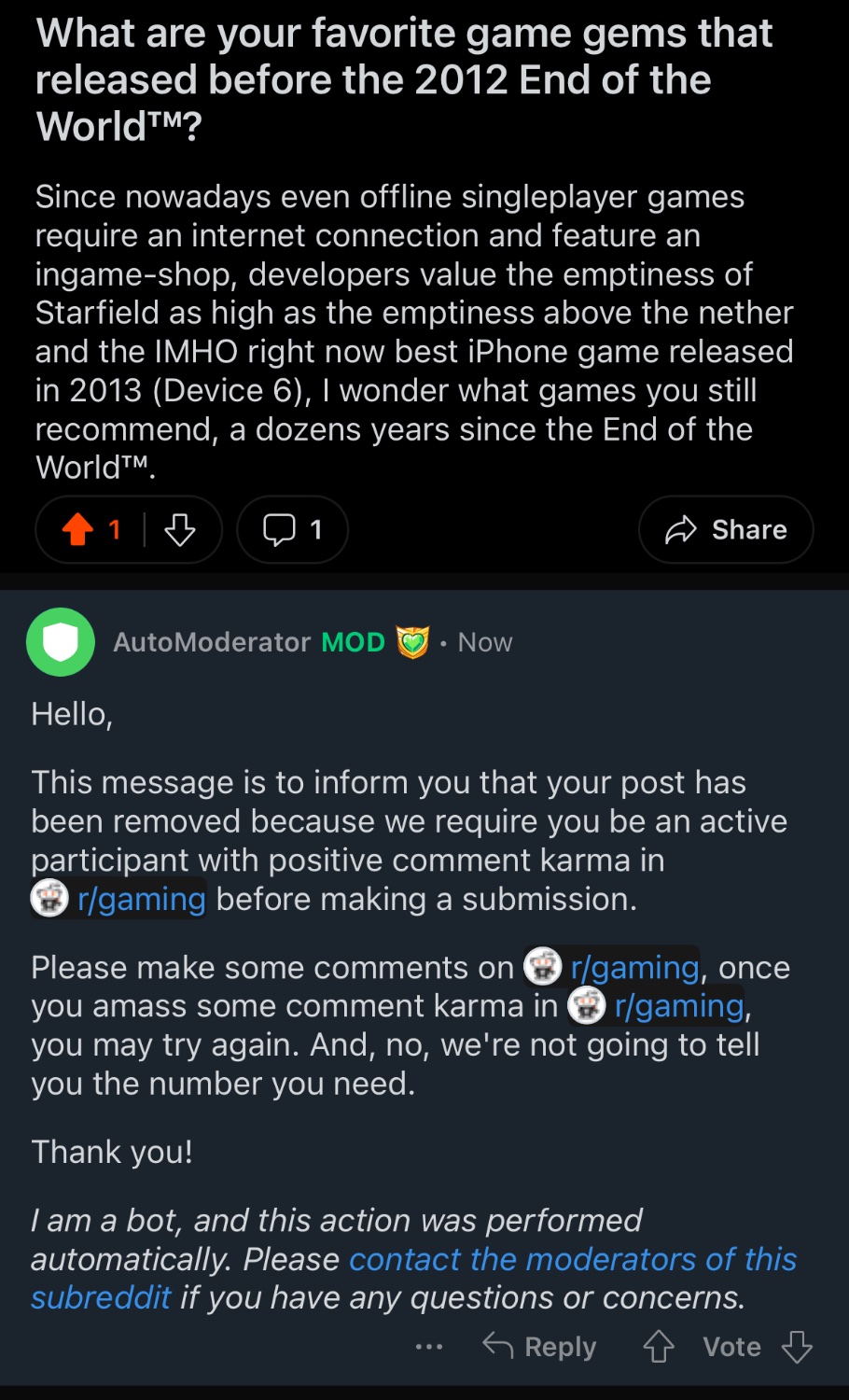The width and height of the screenshot is (849, 1400).
Task: Tap the r/gaming snoo icon after 'comments on'
Action: pos(542,968)
